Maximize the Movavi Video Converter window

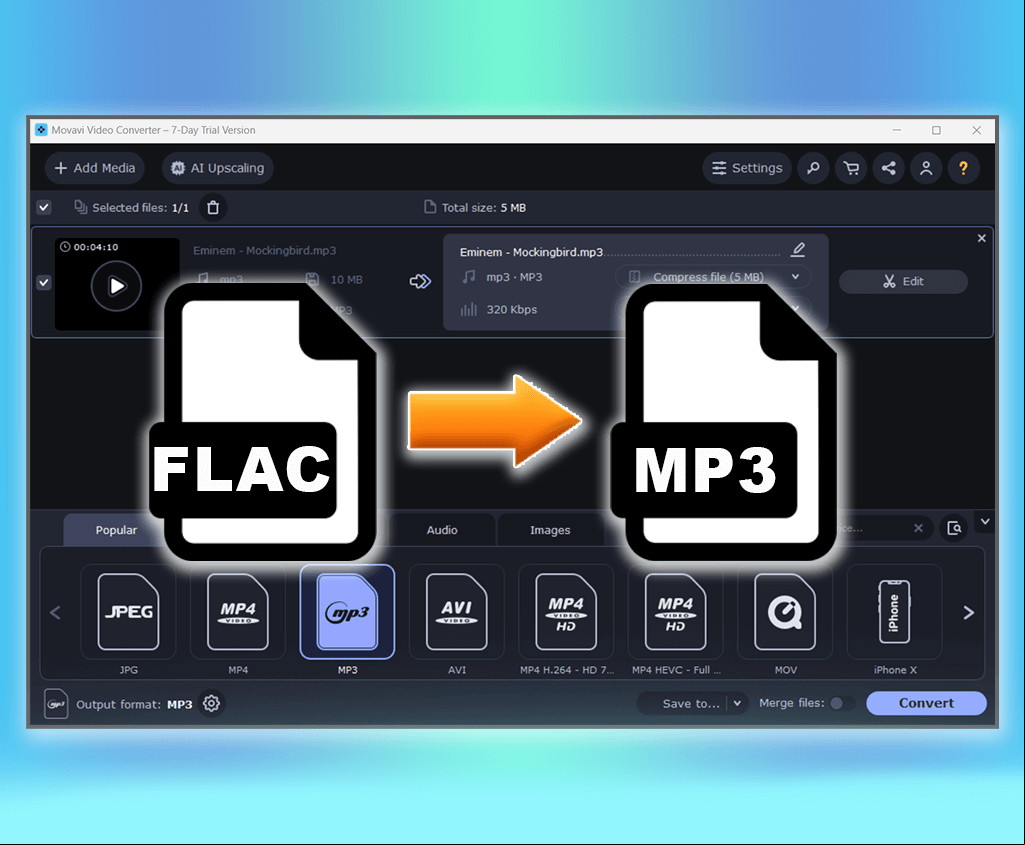coord(936,131)
